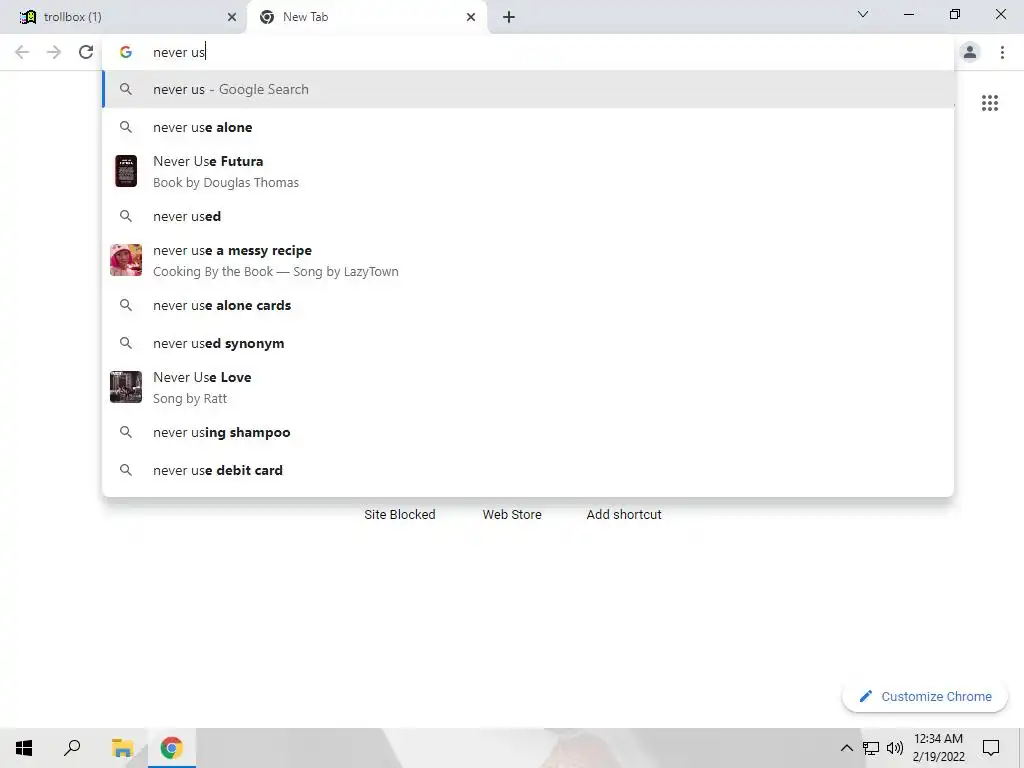The height and width of the screenshot is (768, 1024).
Task: Open the Site Blocked shortcut
Action: (400, 515)
